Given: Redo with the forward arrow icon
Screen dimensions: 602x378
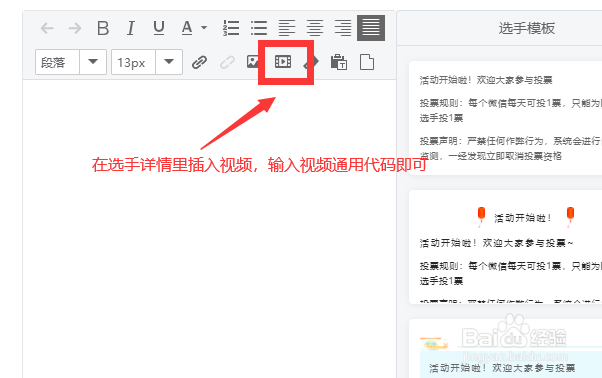Looking at the screenshot, I should pyautogui.click(x=74, y=28).
